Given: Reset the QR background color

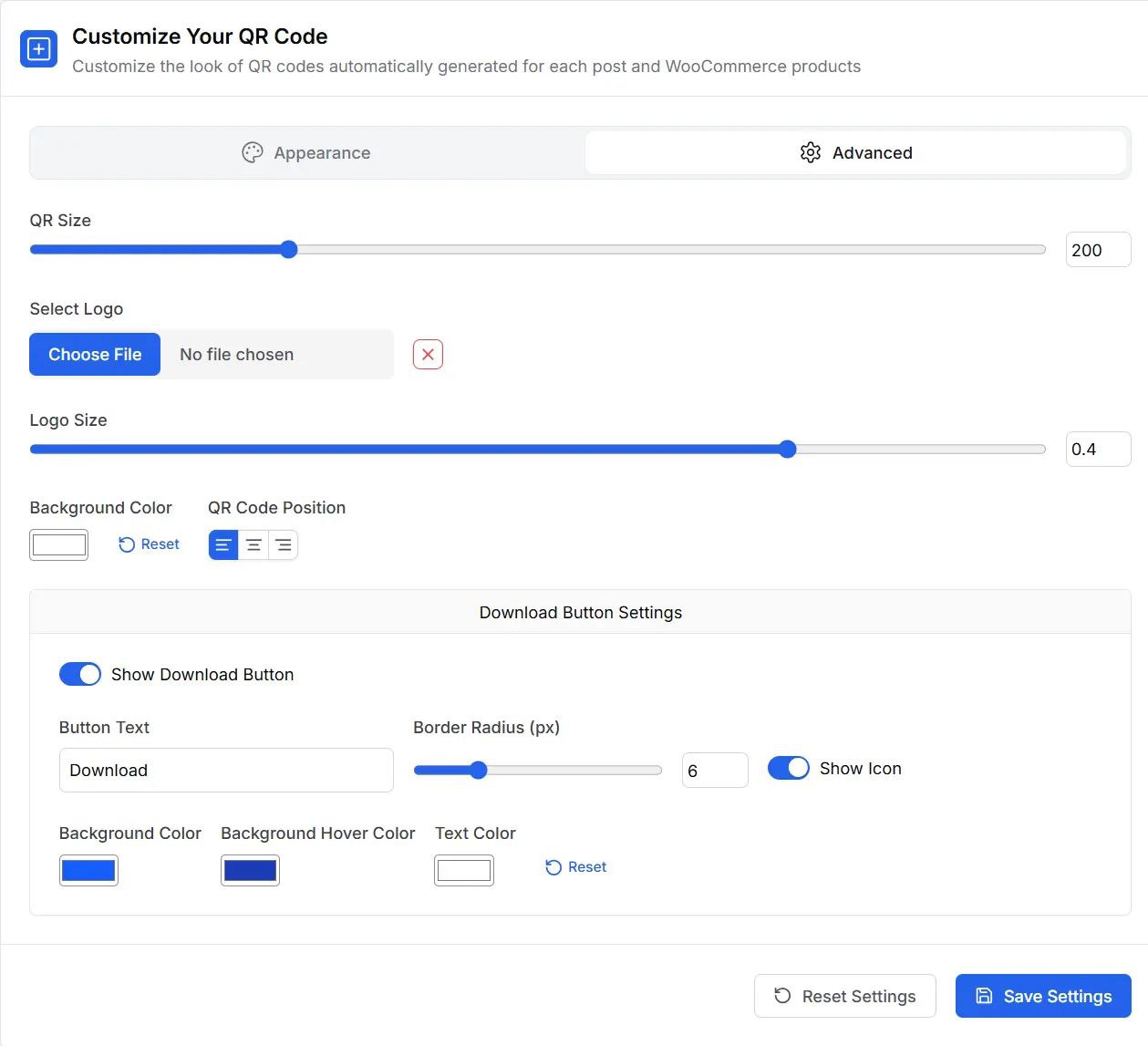Looking at the screenshot, I should [150, 544].
